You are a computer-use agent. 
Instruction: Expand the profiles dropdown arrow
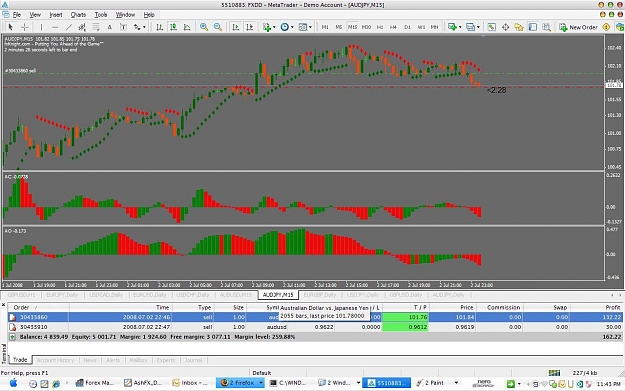point(478,27)
